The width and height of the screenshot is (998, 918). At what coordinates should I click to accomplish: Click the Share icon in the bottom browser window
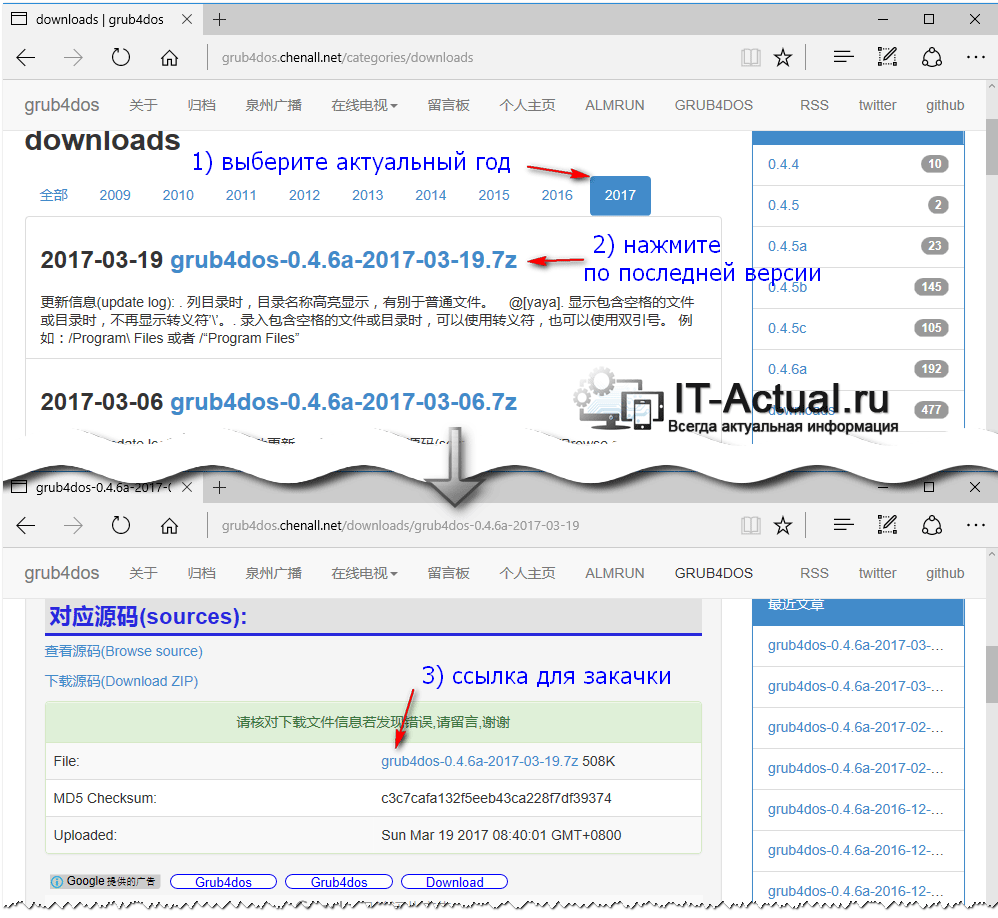[932, 526]
